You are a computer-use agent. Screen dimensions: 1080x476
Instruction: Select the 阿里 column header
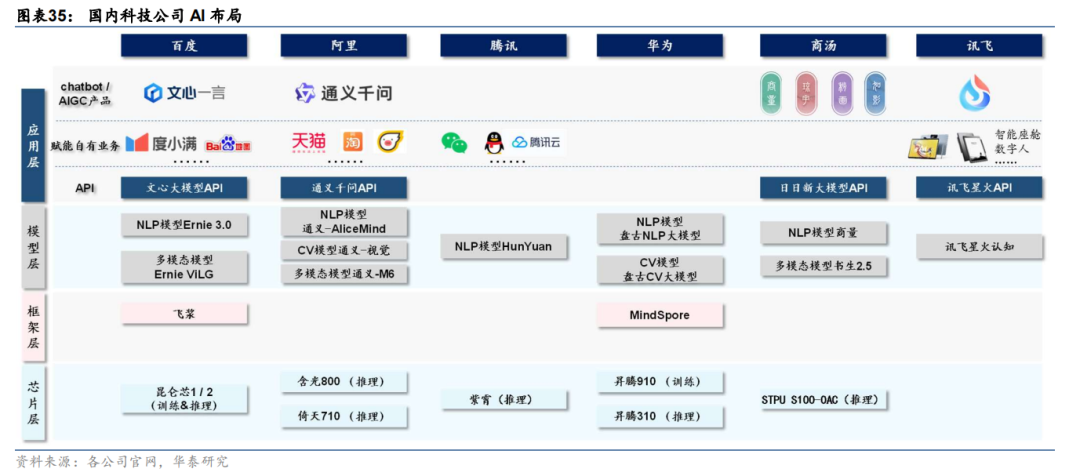click(344, 45)
